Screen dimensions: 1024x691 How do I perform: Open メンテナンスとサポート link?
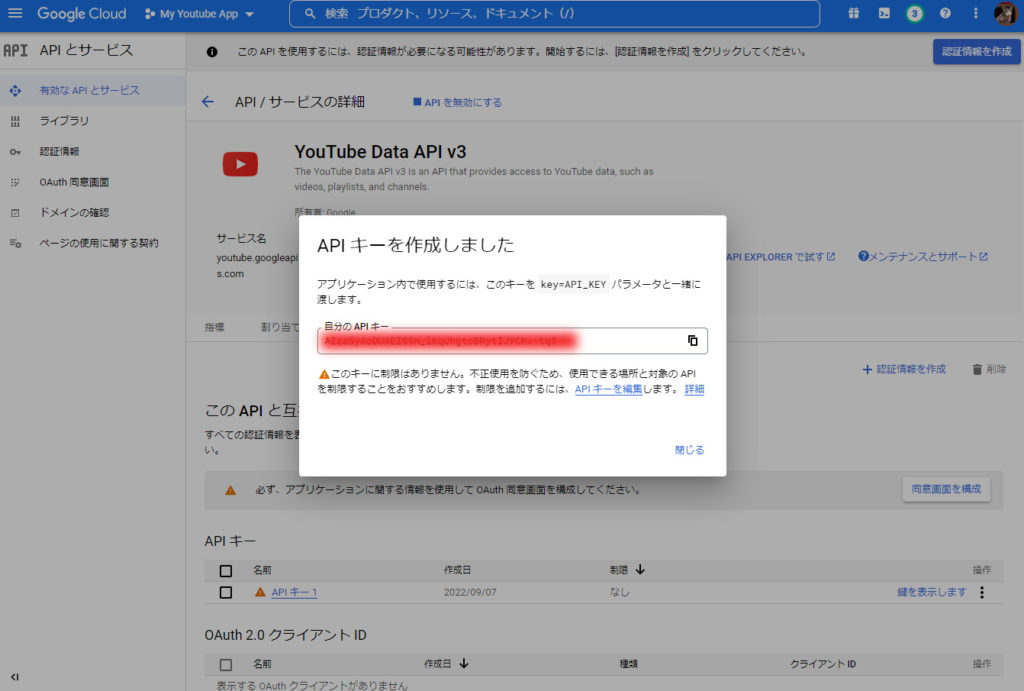(923, 257)
